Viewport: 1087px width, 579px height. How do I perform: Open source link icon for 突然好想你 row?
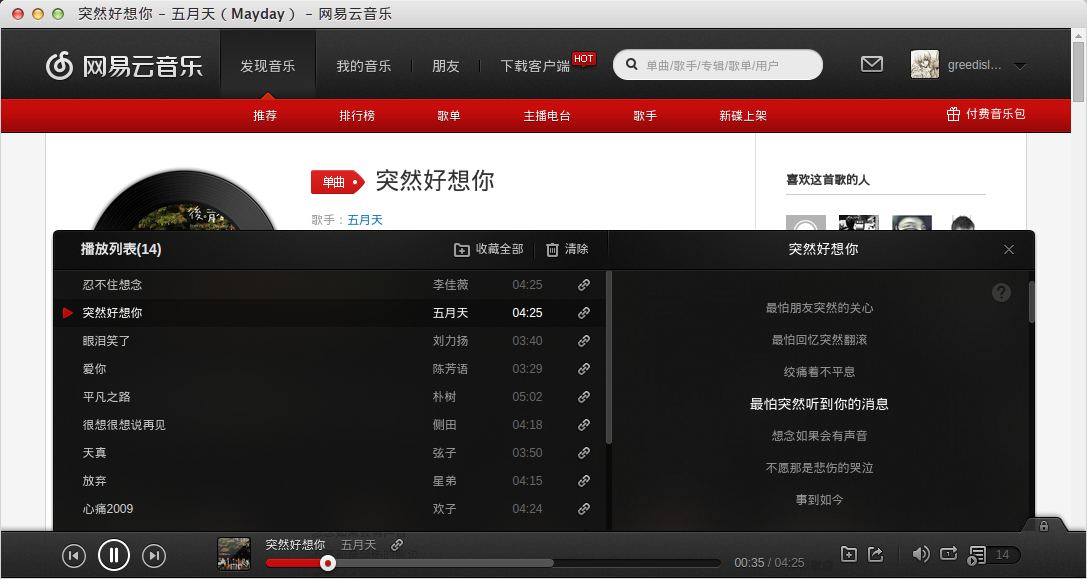pos(584,313)
